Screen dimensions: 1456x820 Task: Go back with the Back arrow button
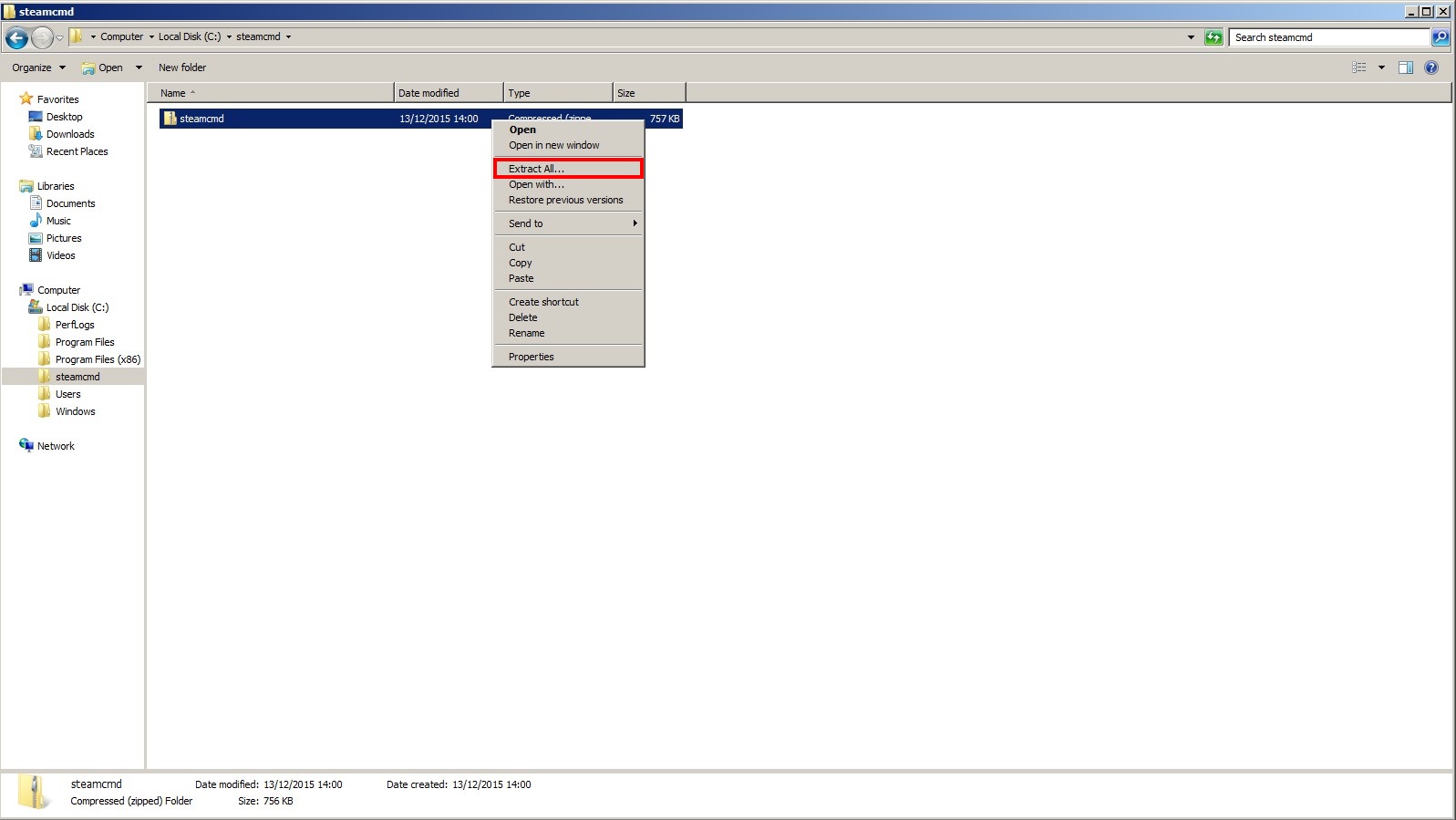point(16,37)
